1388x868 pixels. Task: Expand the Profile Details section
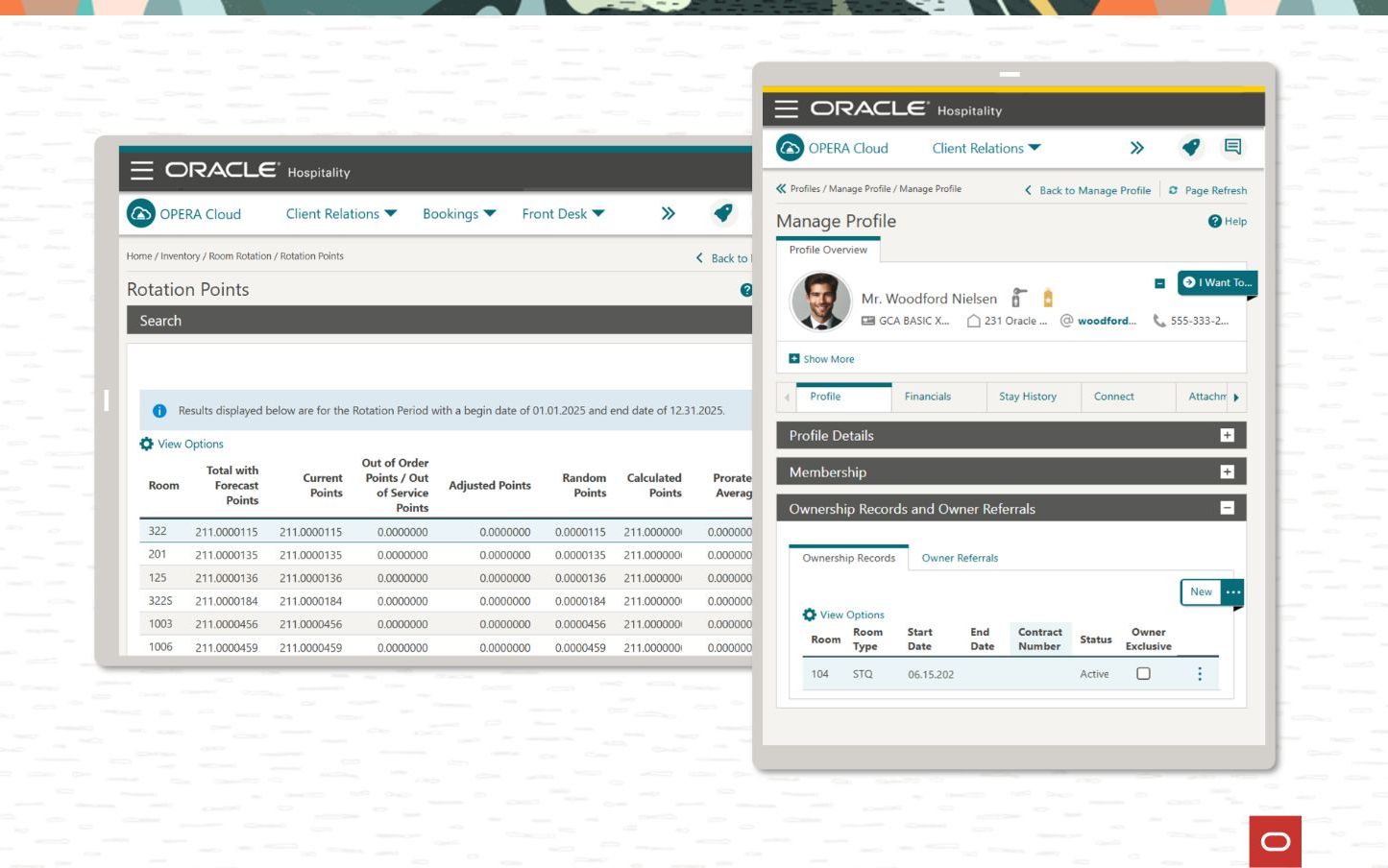(1227, 435)
